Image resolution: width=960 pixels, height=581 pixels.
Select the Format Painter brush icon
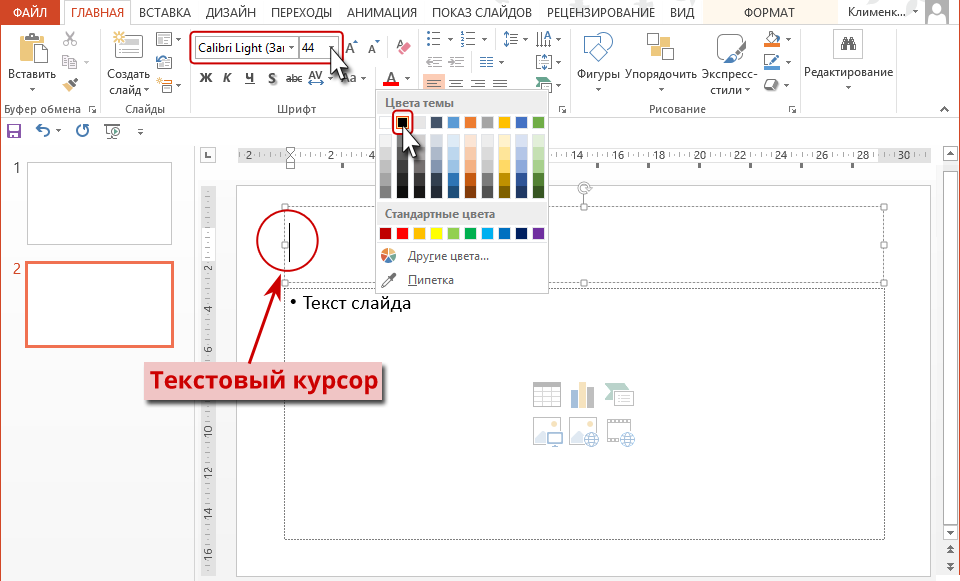click(70, 84)
